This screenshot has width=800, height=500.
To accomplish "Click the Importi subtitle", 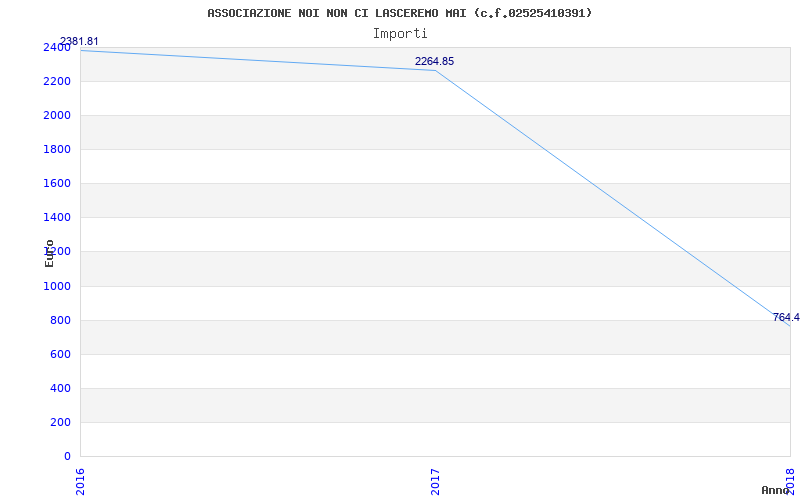I will click(x=400, y=34).
